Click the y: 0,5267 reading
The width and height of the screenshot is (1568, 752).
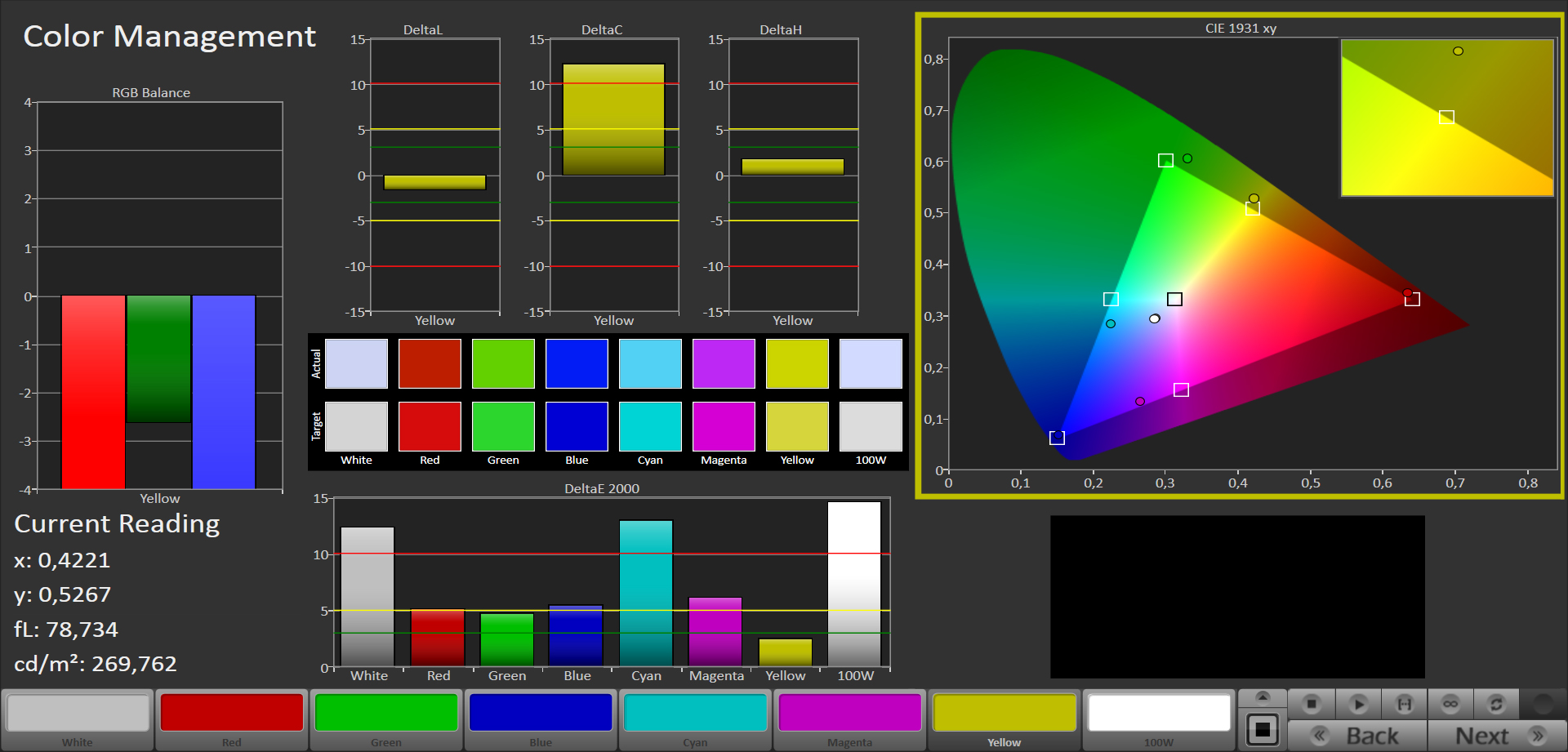[62, 594]
